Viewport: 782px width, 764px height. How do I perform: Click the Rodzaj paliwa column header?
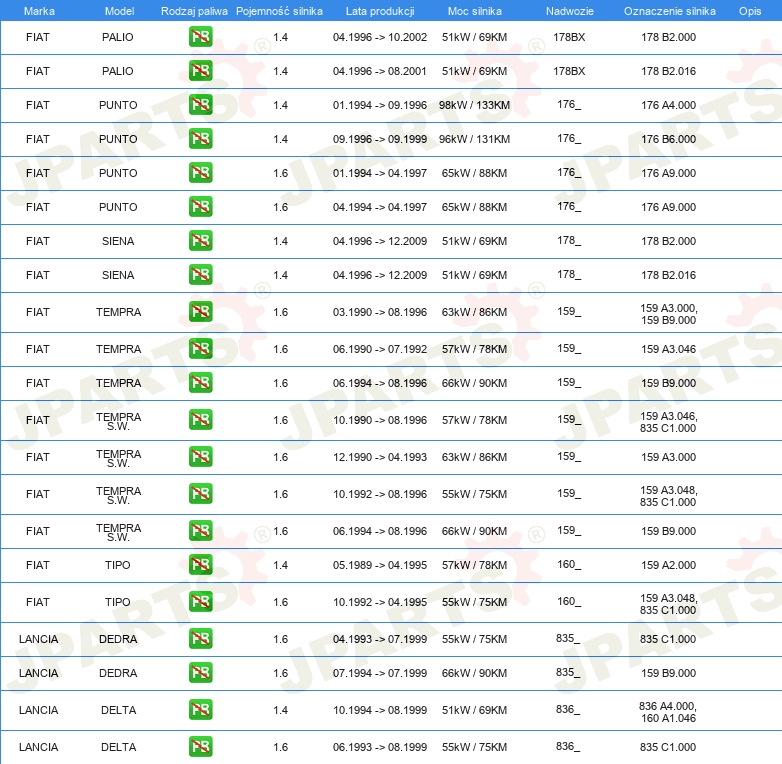tap(194, 11)
